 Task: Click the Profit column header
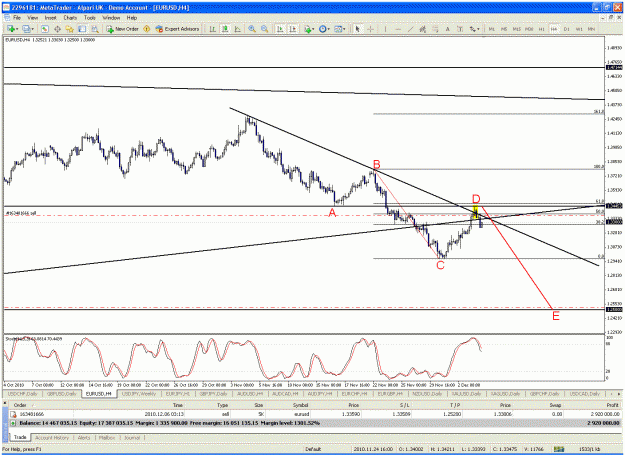pos(612,405)
